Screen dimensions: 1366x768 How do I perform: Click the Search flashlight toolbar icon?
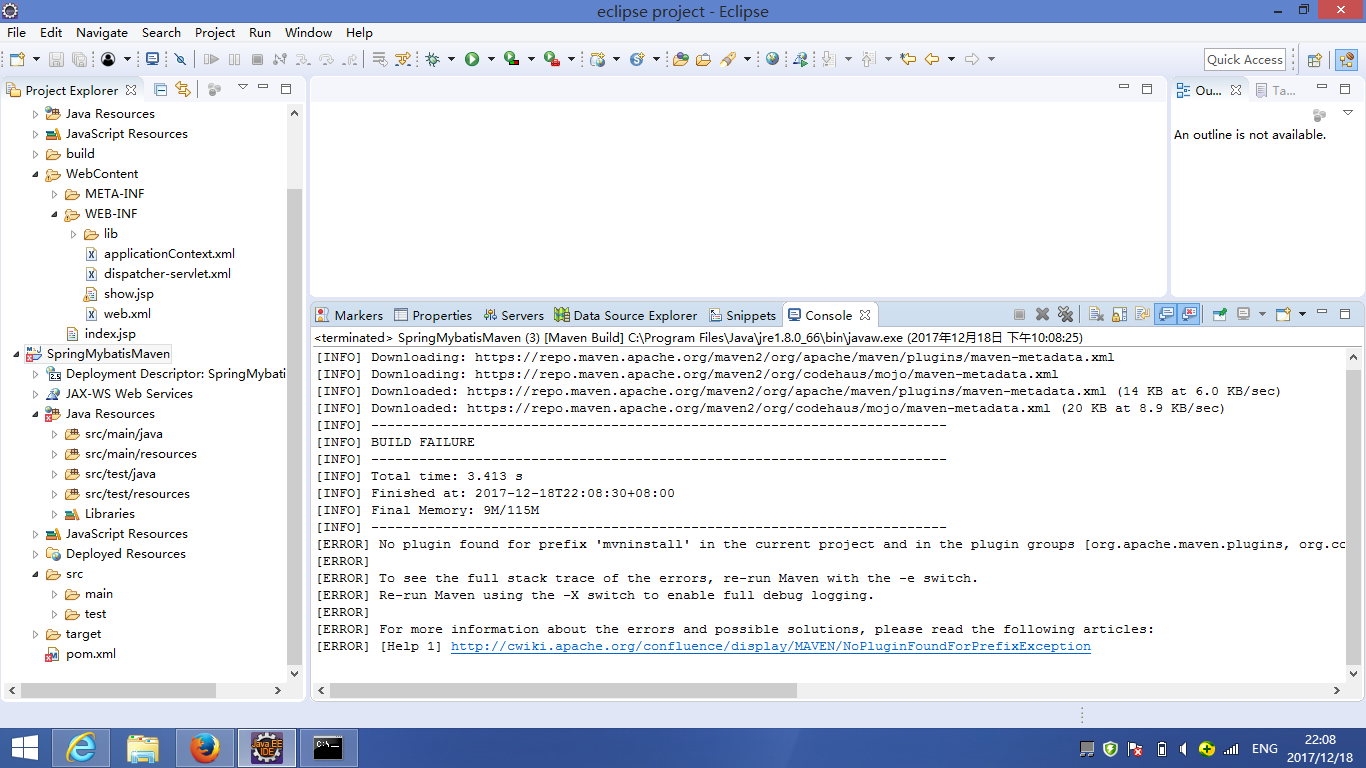pos(728,60)
